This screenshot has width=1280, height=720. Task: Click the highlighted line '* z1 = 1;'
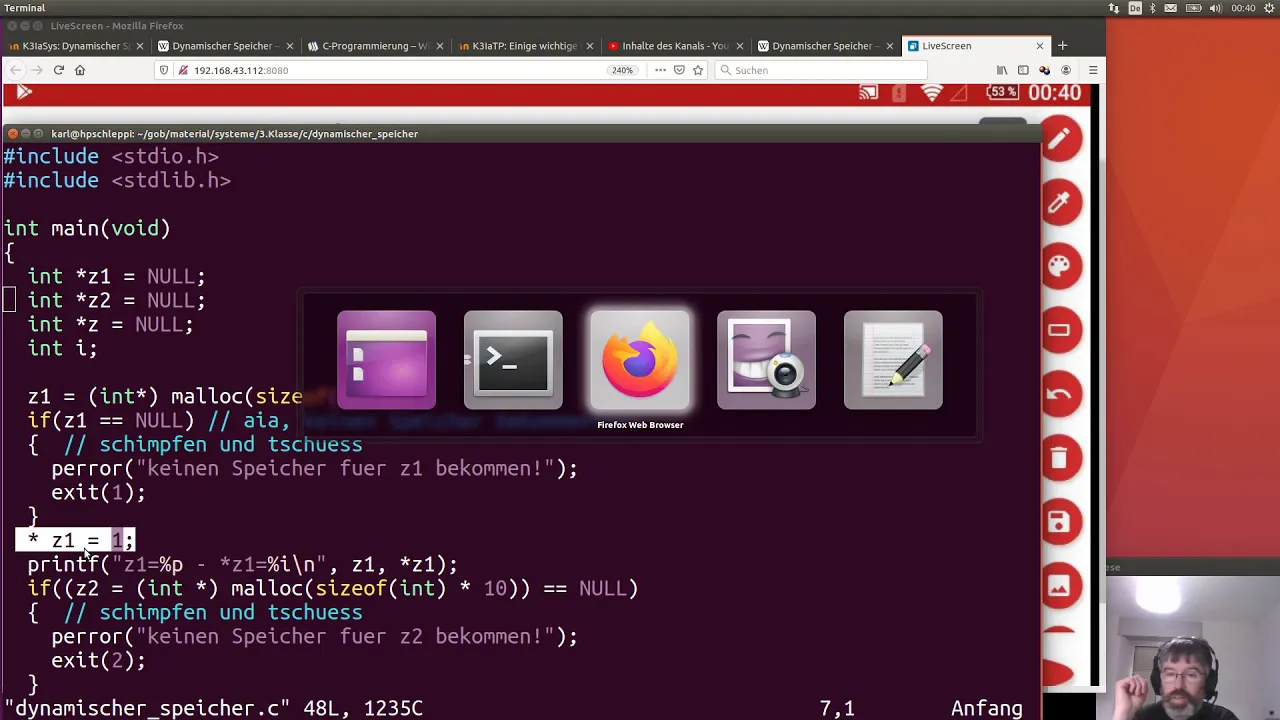click(75, 540)
